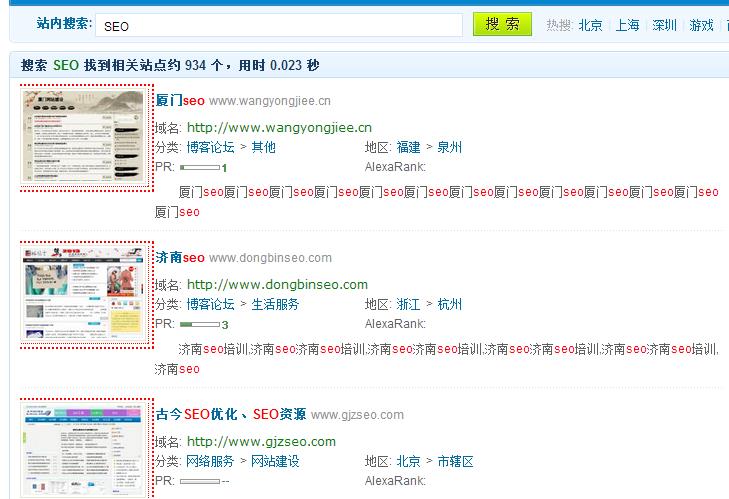Image resolution: width=729 pixels, height=499 pixels.
Task: Select hot search term 深圳
Action: pyautogui.click(x=664, y=26)
